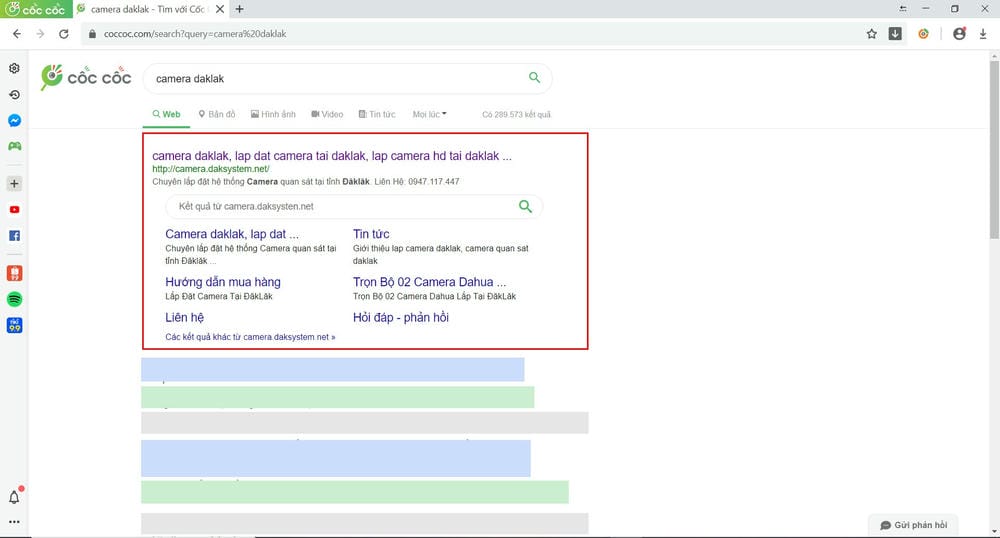Click the 'Kết quả từ camera.daksysten.net' search field
Screen dimensions: 1000x538
pyautogui.click(x=340, y=206)
